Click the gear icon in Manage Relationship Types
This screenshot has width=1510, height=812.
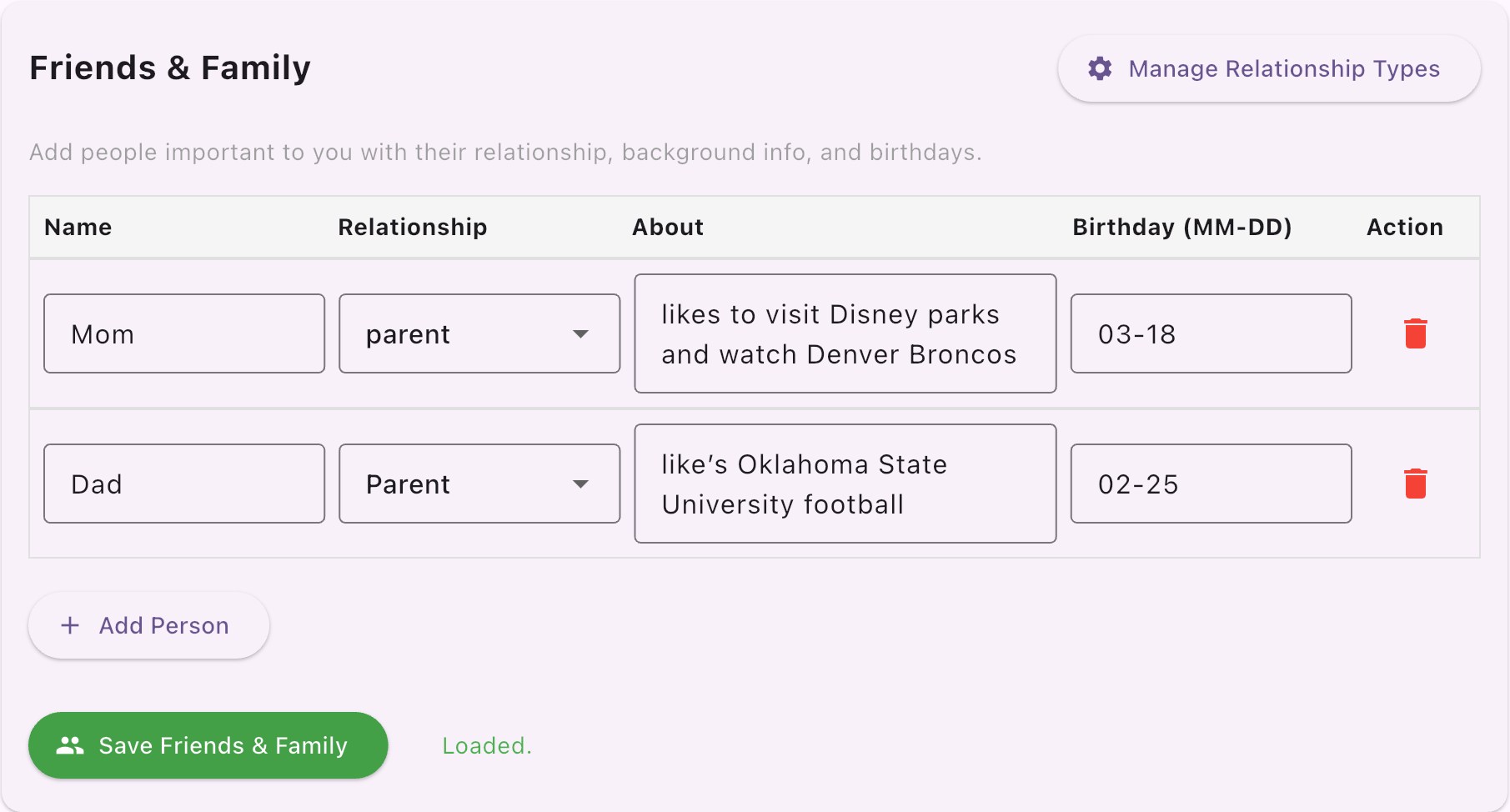1100,68
